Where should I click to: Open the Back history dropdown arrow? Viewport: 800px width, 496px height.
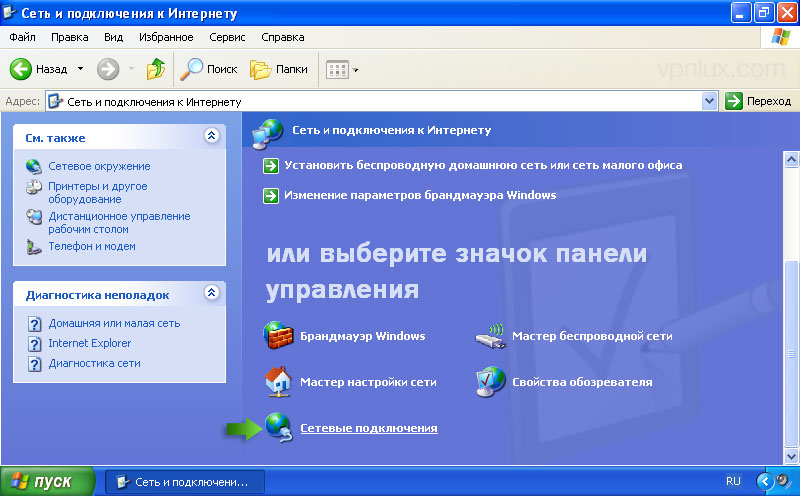80,69
